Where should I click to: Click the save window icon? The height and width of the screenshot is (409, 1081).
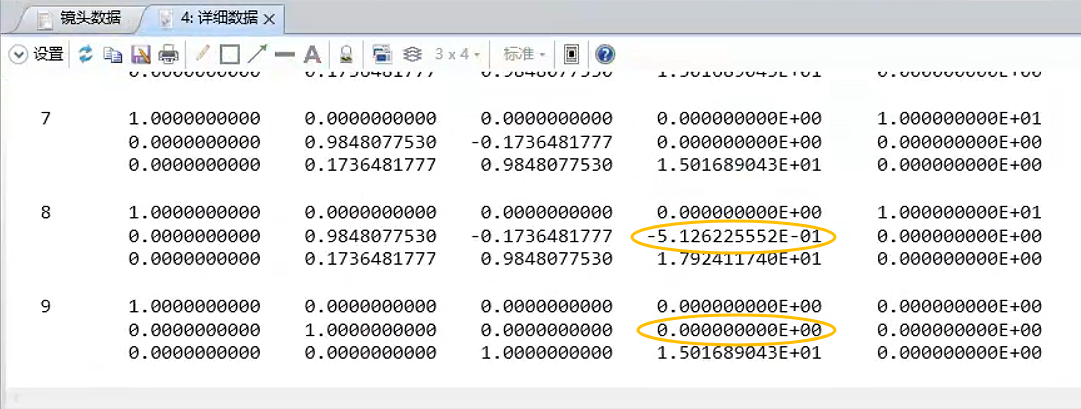pyautogui.click(x=141, y=54)
